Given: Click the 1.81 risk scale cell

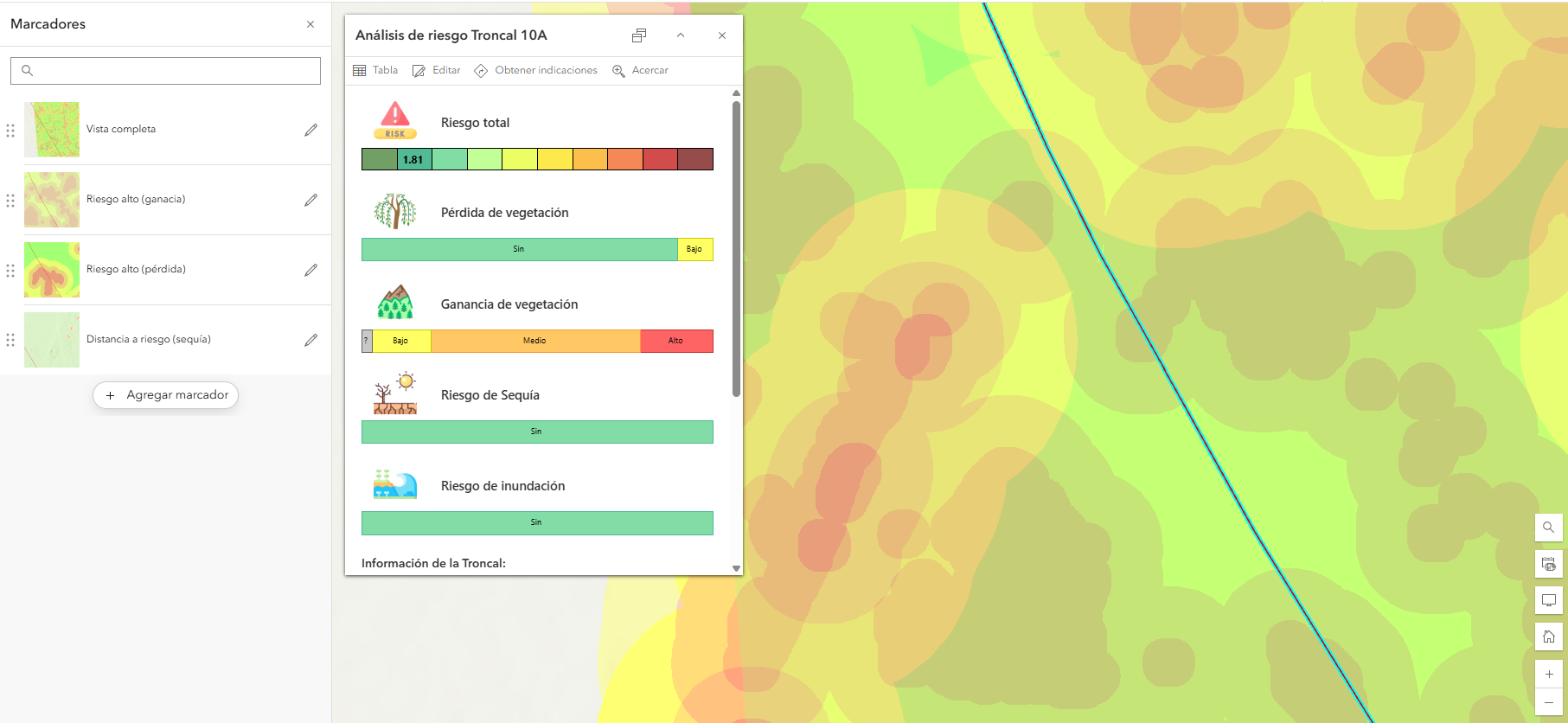Looking at the screenshot, I should click(x=414, y=159).
